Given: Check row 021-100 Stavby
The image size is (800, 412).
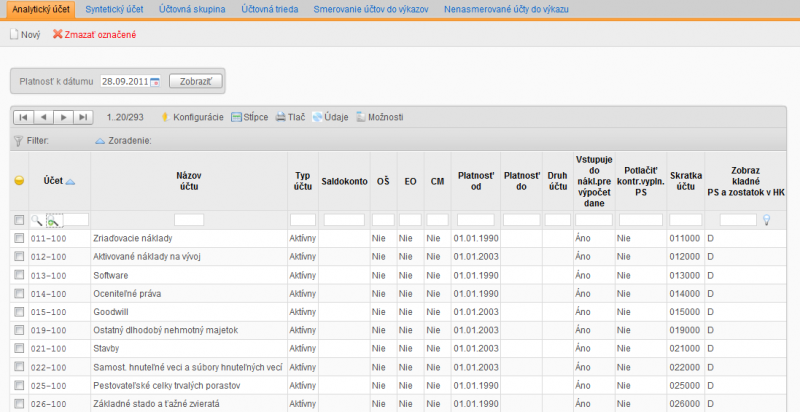Looking at the screenshot, I should pyautogui.click(x=19, y=348).
